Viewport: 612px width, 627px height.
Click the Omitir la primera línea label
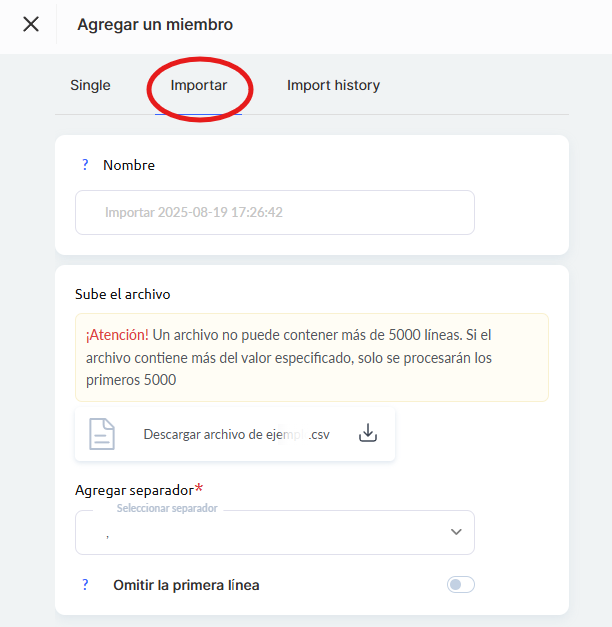coord(186,585)
